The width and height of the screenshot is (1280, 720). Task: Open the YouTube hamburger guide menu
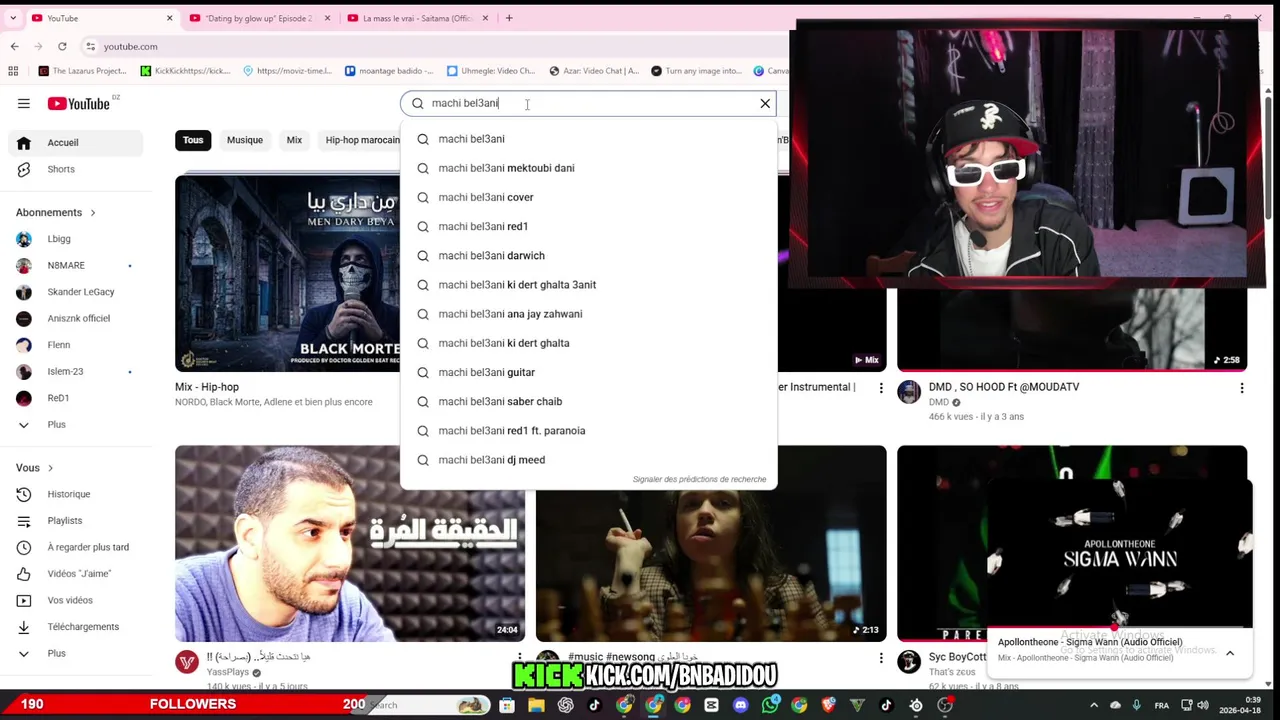pos(24,103)
